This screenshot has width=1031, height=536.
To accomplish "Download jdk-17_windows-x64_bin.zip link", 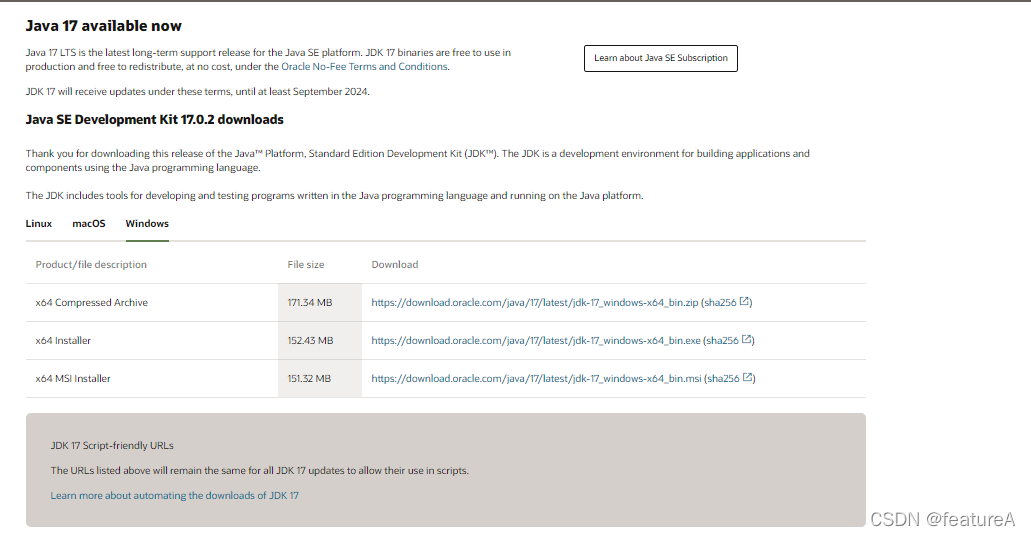I will point(535,303).
